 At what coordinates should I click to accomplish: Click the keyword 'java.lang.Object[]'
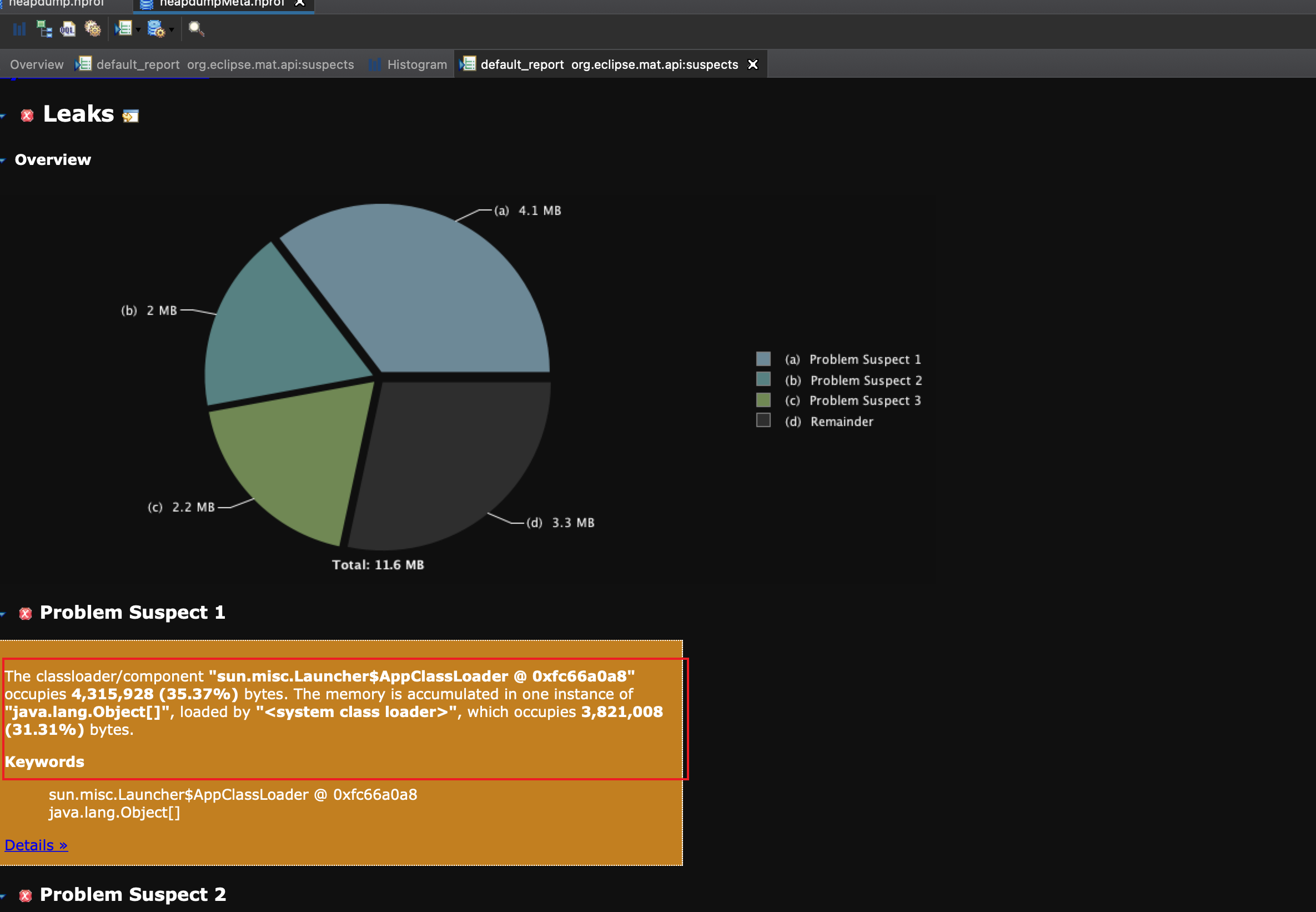(x=114, y=812)
